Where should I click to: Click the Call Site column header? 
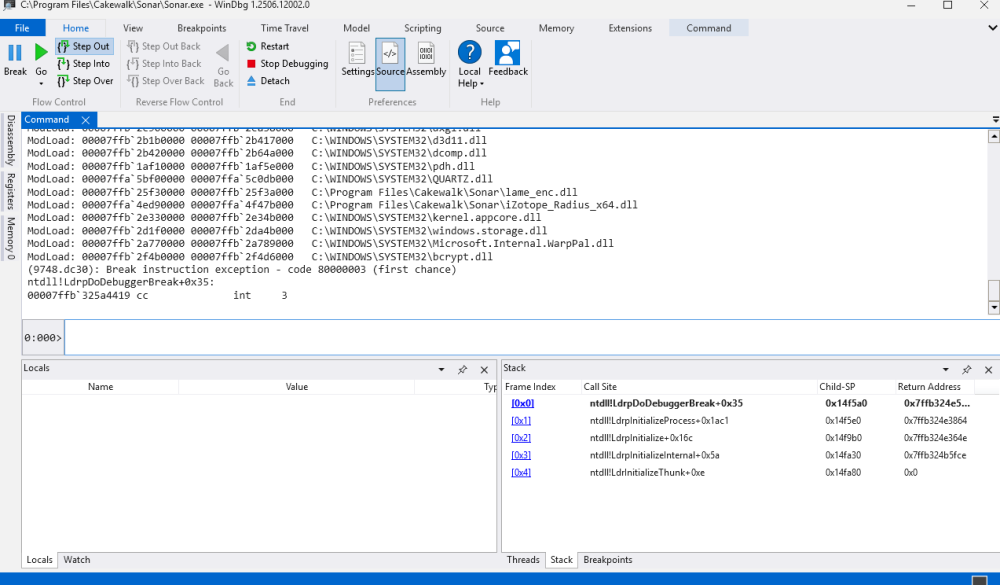(698, 387)
